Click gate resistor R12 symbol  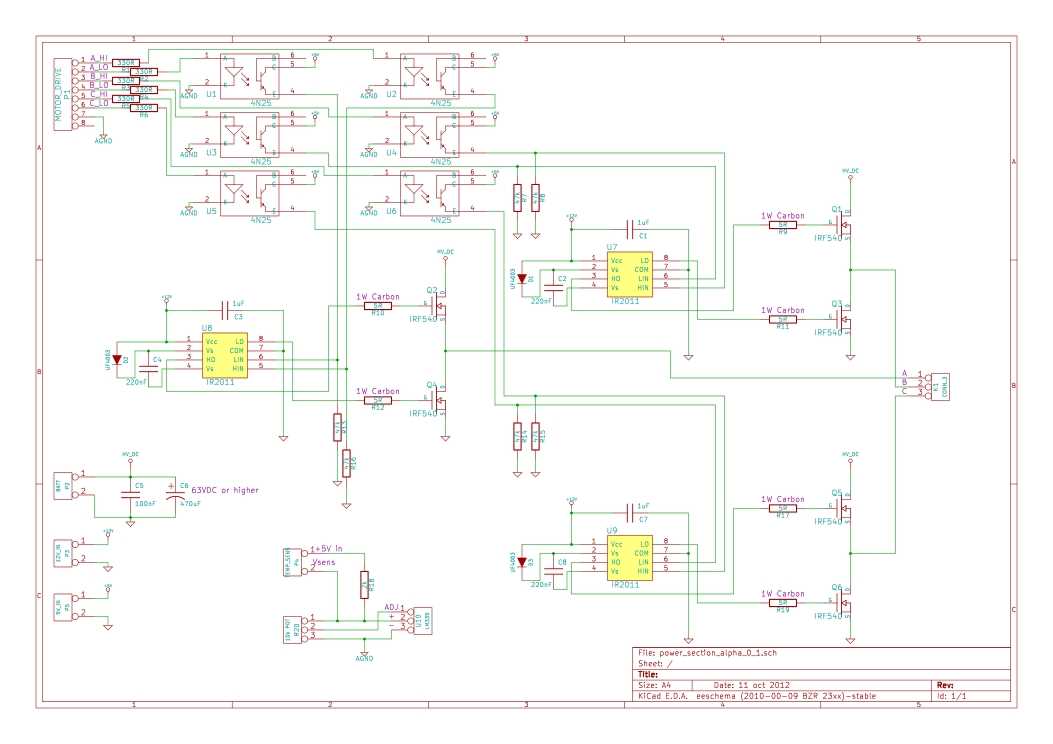pyautogui.click(x=378, y=401)
